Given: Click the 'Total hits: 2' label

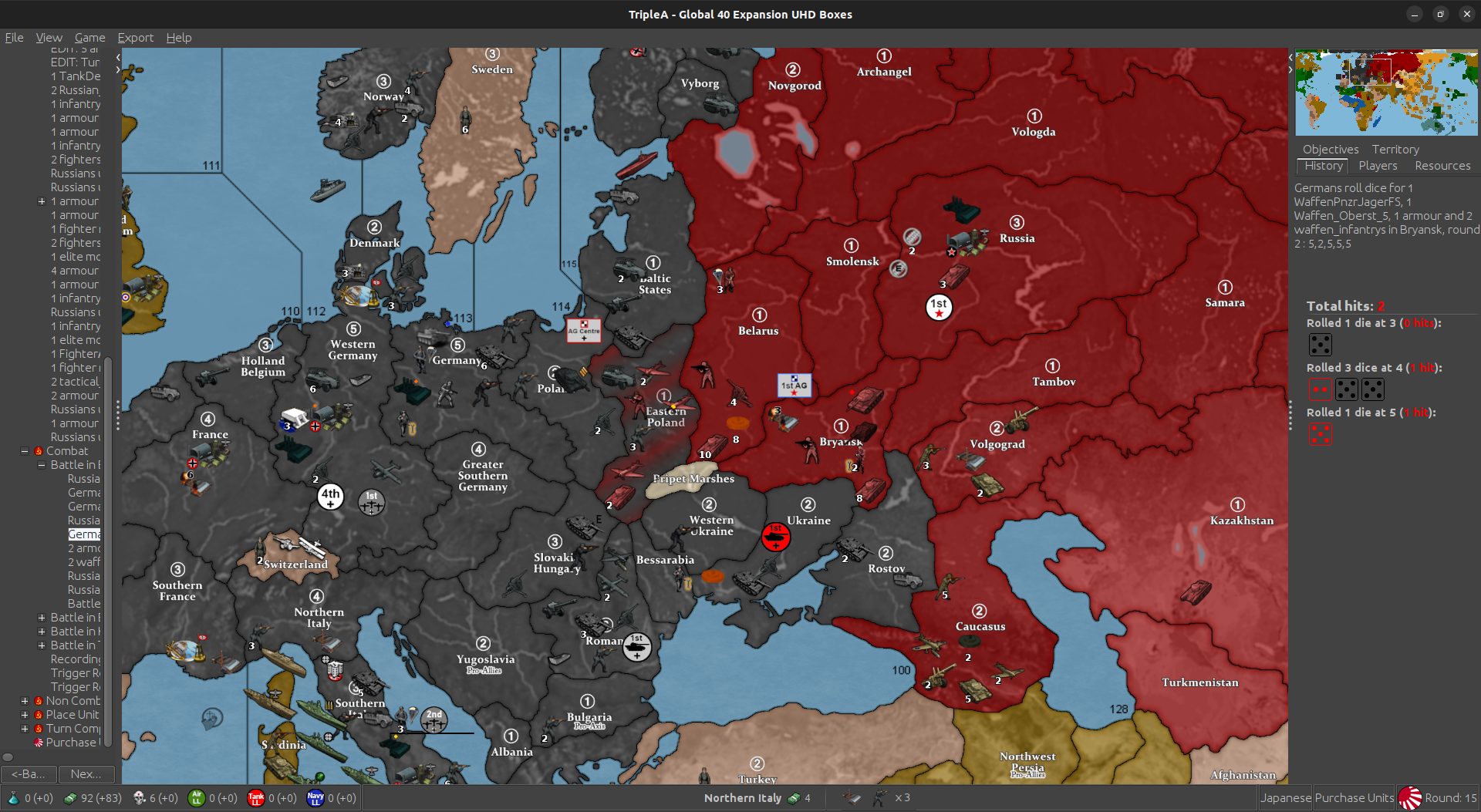Looking at the screenshot, I should click(x=1345, y=306).
